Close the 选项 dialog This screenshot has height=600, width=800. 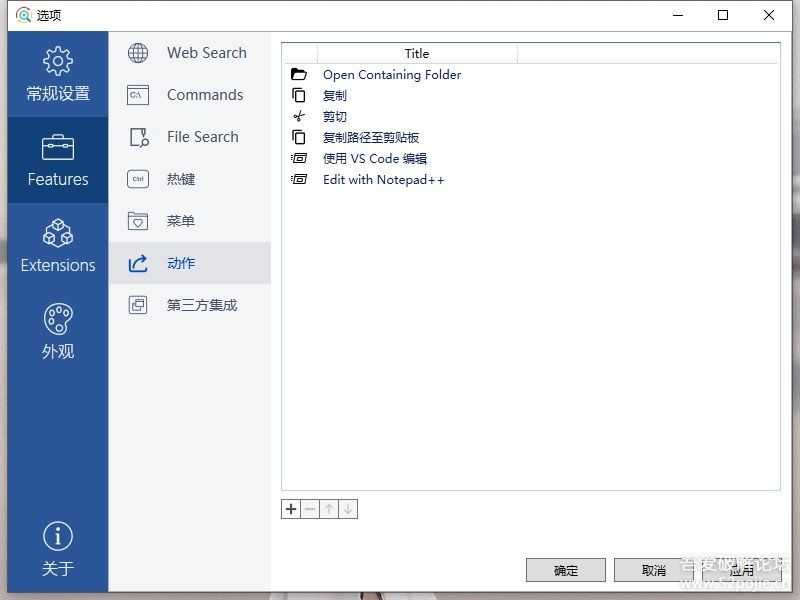click(769, 15)
